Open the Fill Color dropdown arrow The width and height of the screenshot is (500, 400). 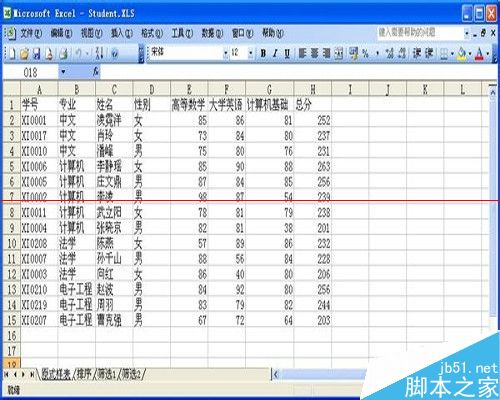[470, 53]
